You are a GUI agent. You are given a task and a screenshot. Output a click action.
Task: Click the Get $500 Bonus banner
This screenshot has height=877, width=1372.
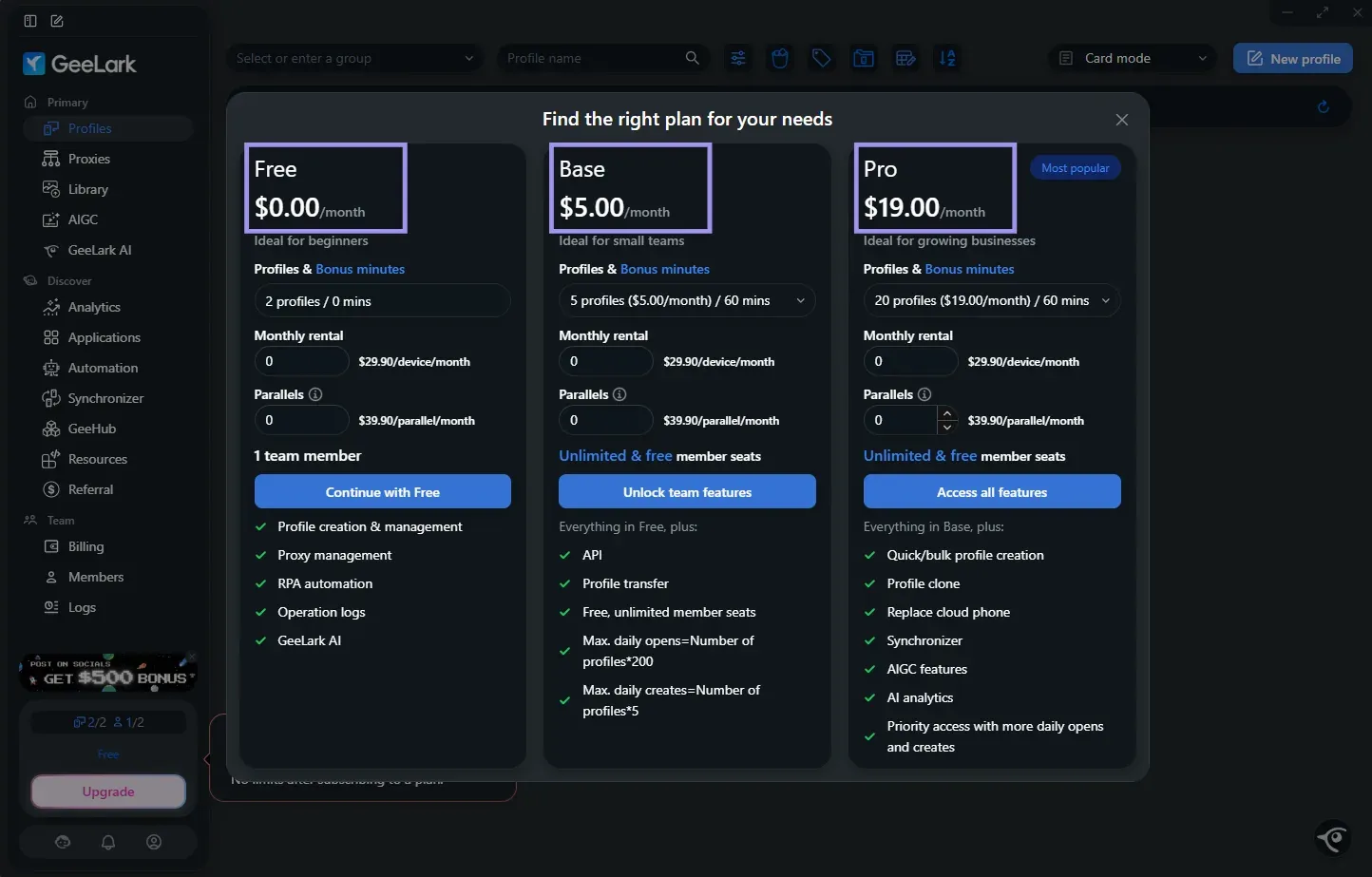[108, 673]
